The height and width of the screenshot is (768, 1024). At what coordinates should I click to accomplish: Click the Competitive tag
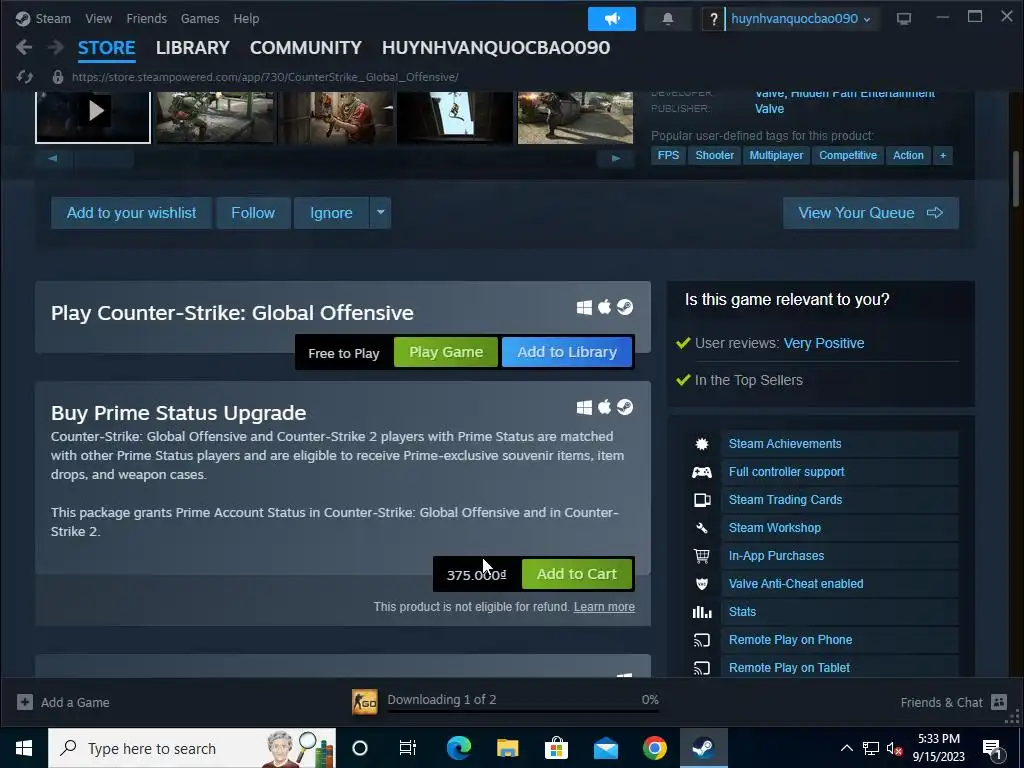coord(848,155)
